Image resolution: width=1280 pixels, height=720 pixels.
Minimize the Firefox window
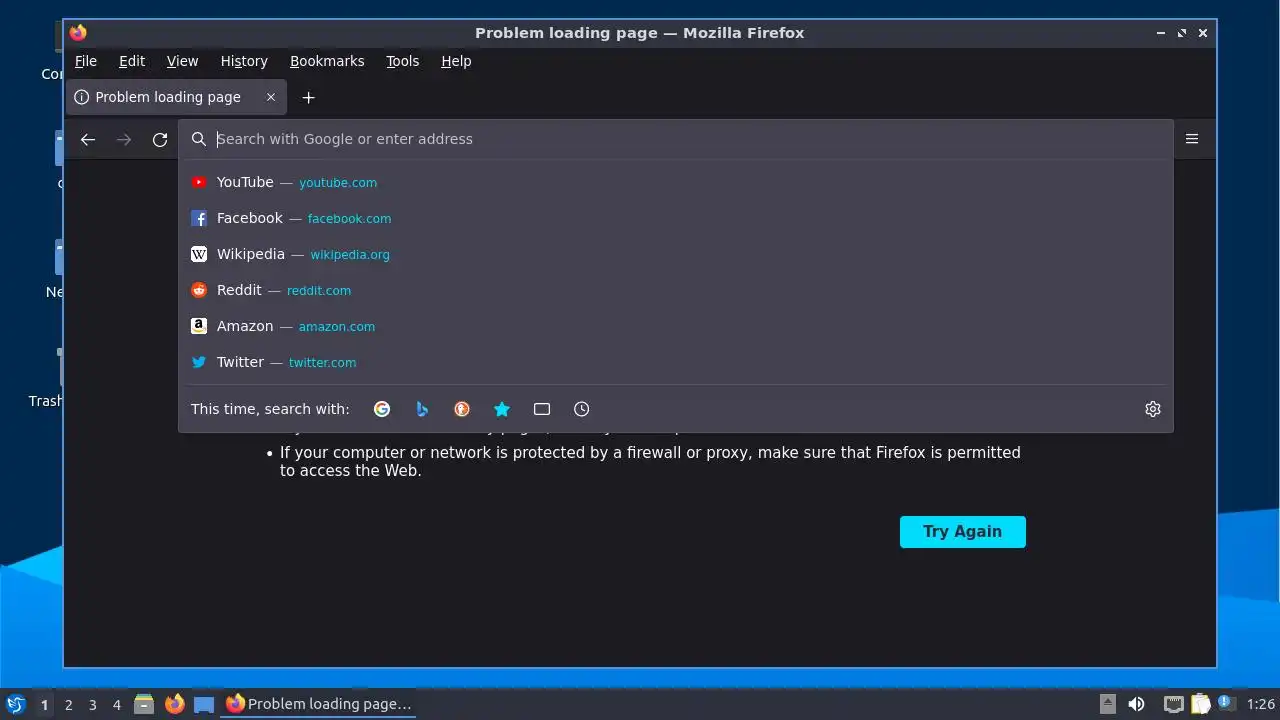[x=1161, y=33]
